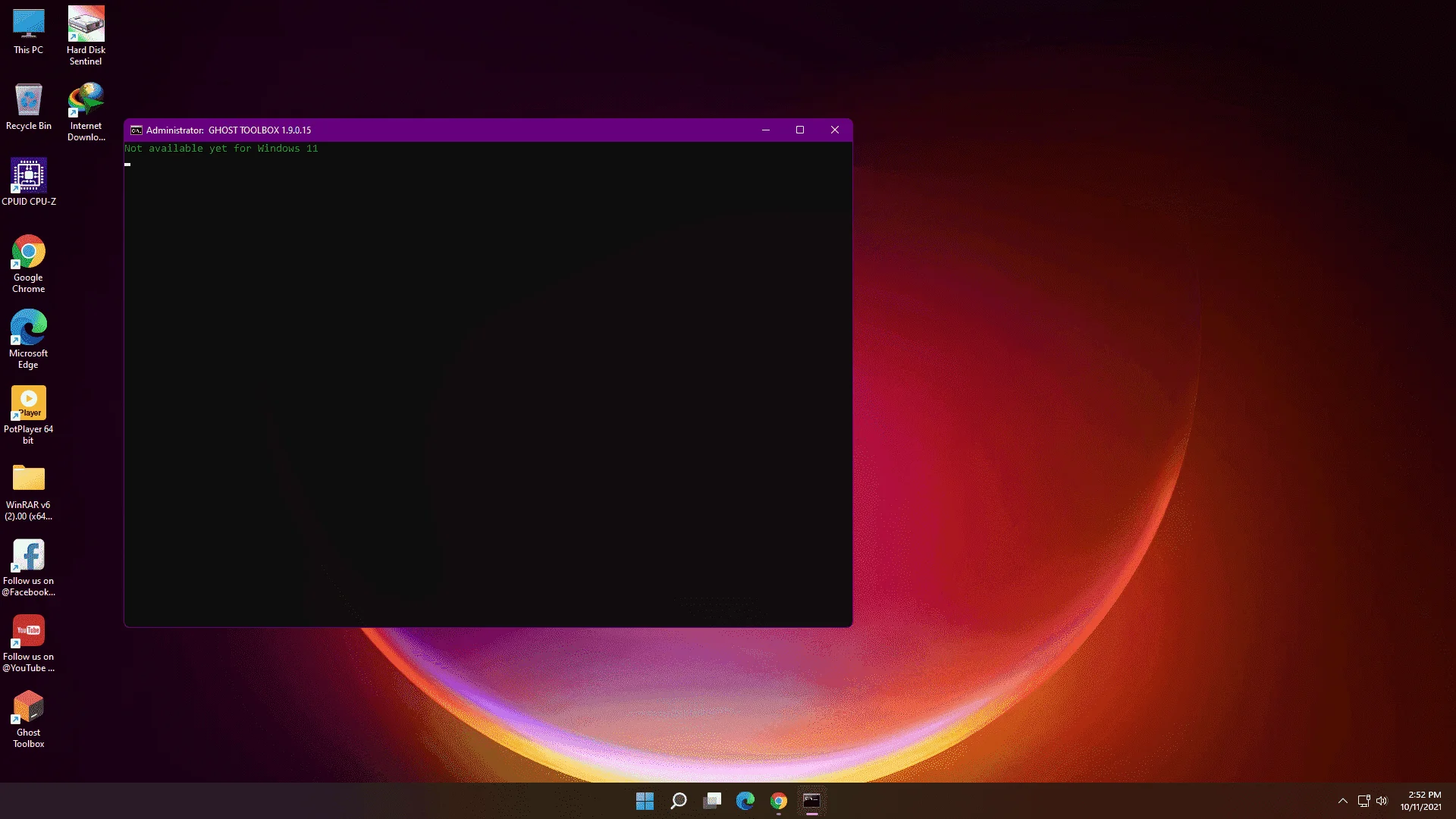Open the Windows Start menu
This screenshot has height=819, width=1456.
point(645,801)
